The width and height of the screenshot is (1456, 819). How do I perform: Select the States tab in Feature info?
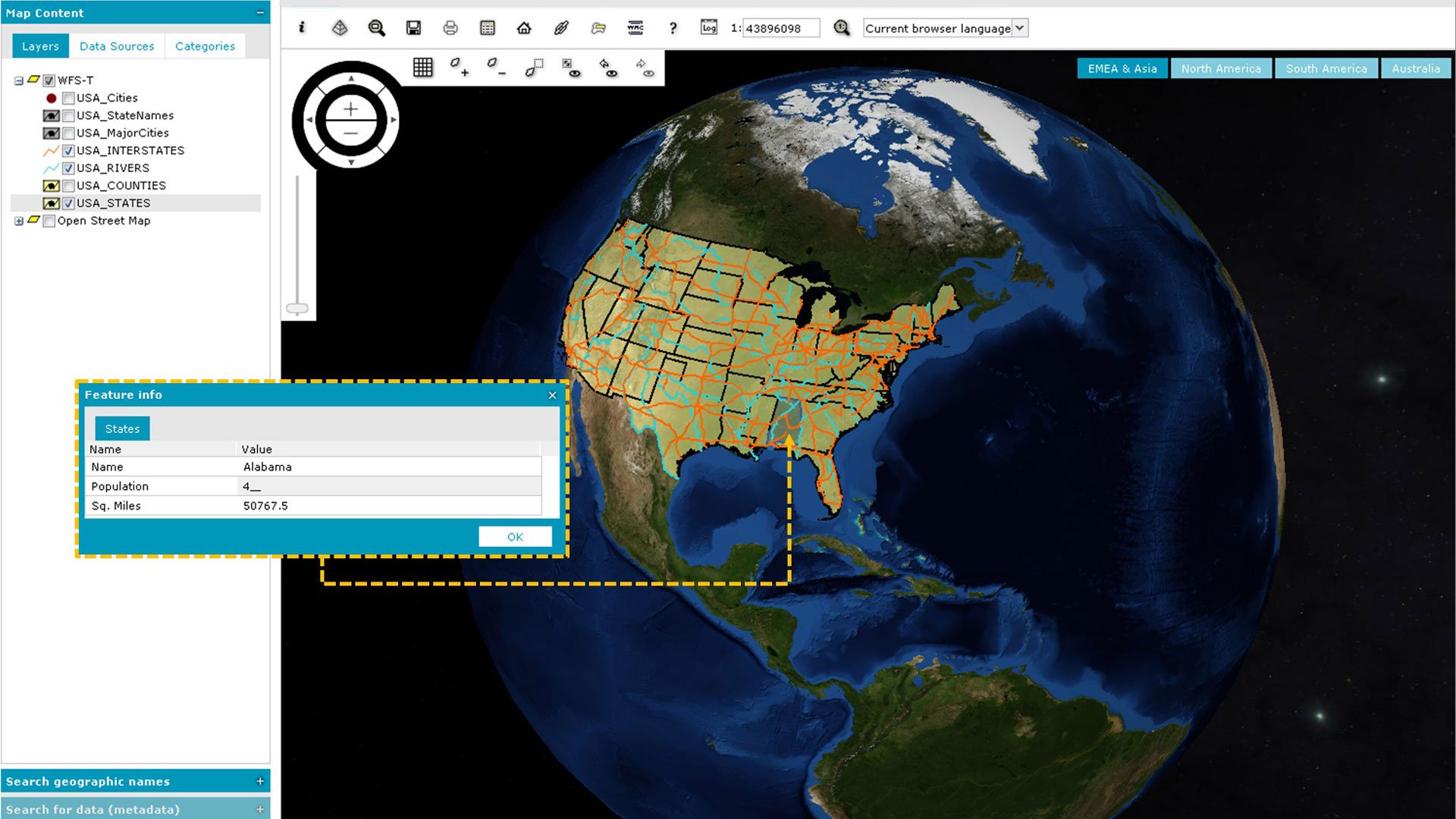[122, 428]
